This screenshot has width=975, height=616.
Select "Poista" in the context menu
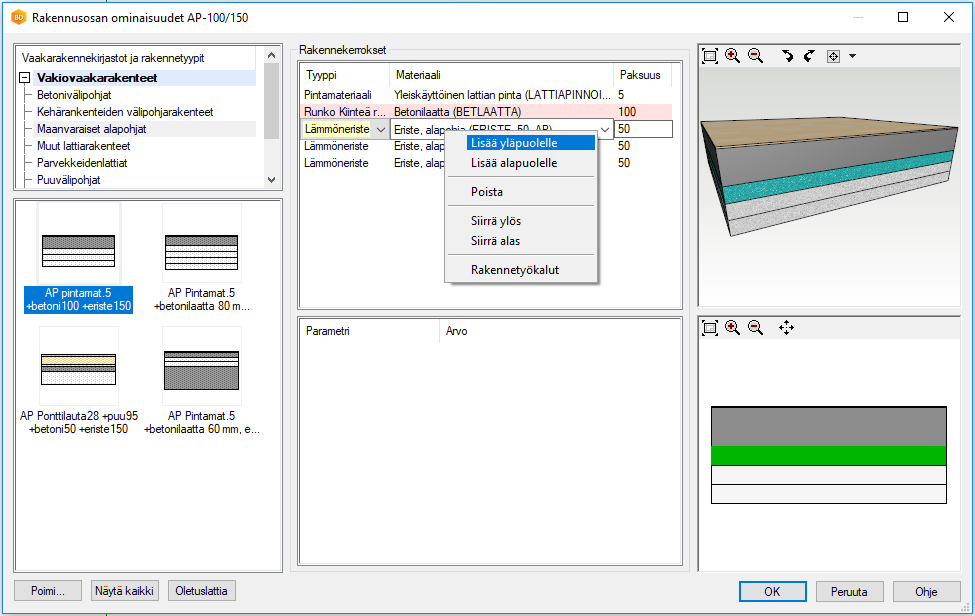click(x=487, y=192)
